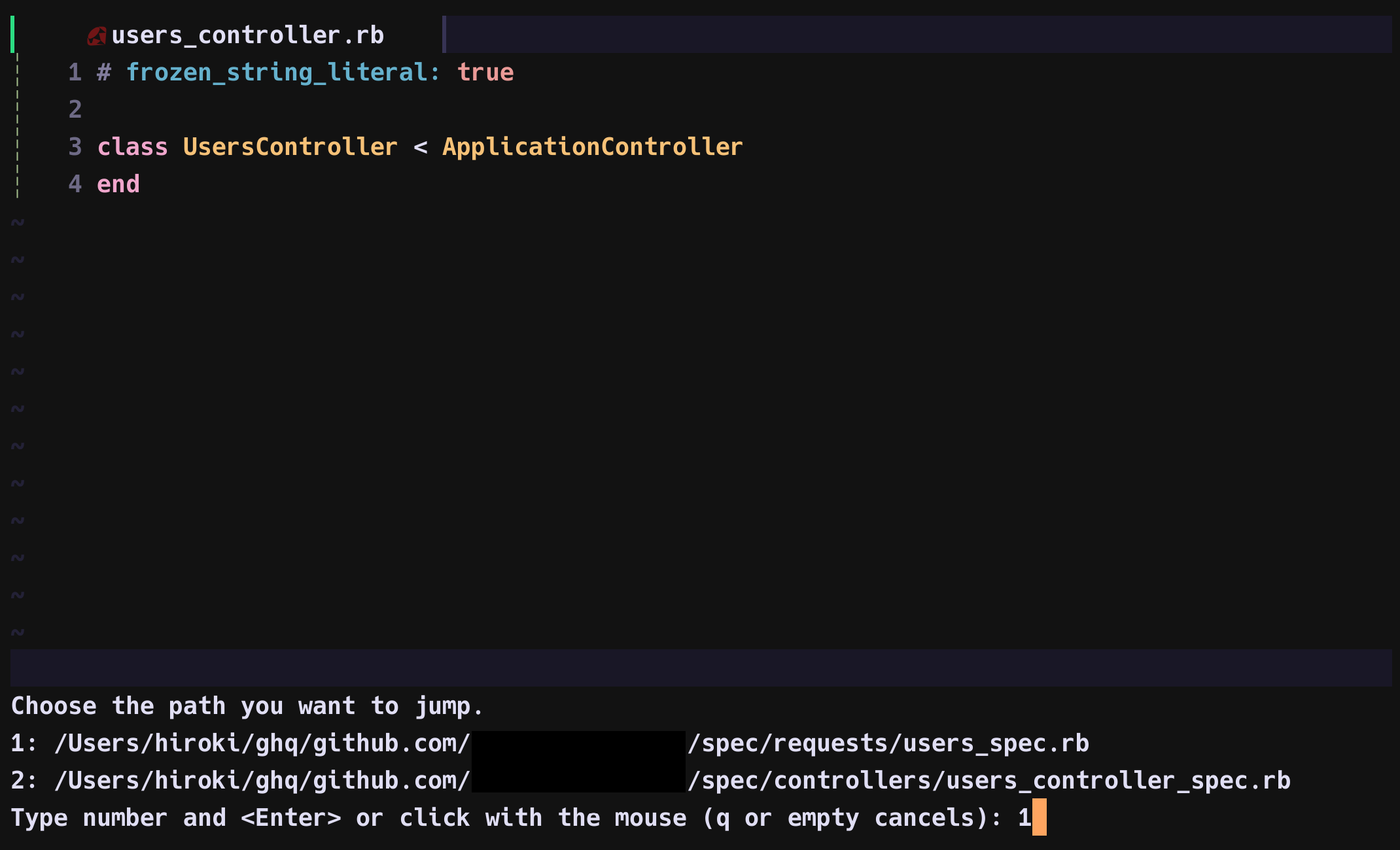This screenshot has height=850, width=1400.
Task: Click 'Choose the path you want to jump' message
Action: (x=247, y=706)
